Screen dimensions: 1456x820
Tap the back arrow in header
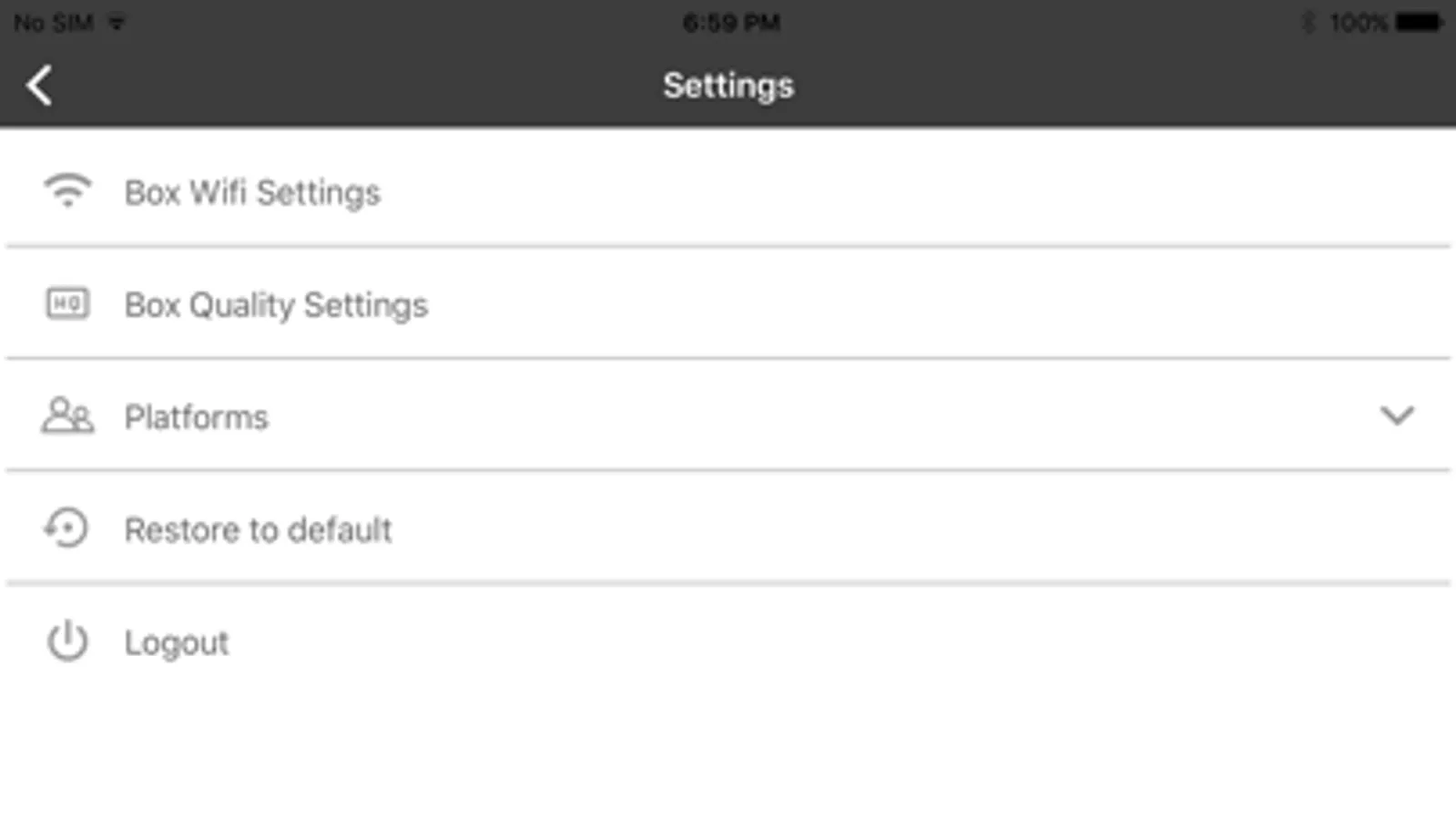[x=39, y=87]
